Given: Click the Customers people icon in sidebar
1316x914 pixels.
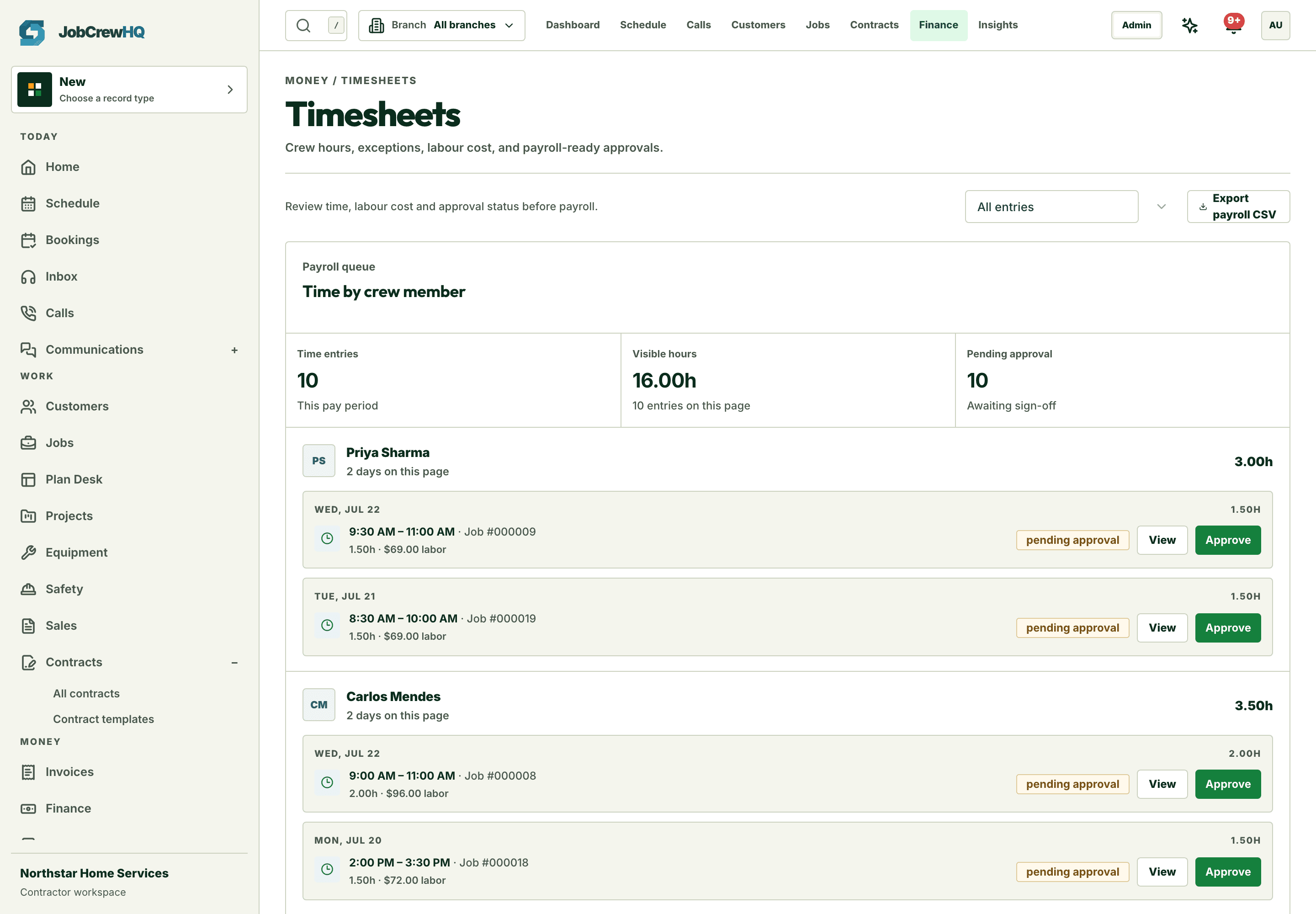Looking at the screenshot, I should [x=28, y=407].
